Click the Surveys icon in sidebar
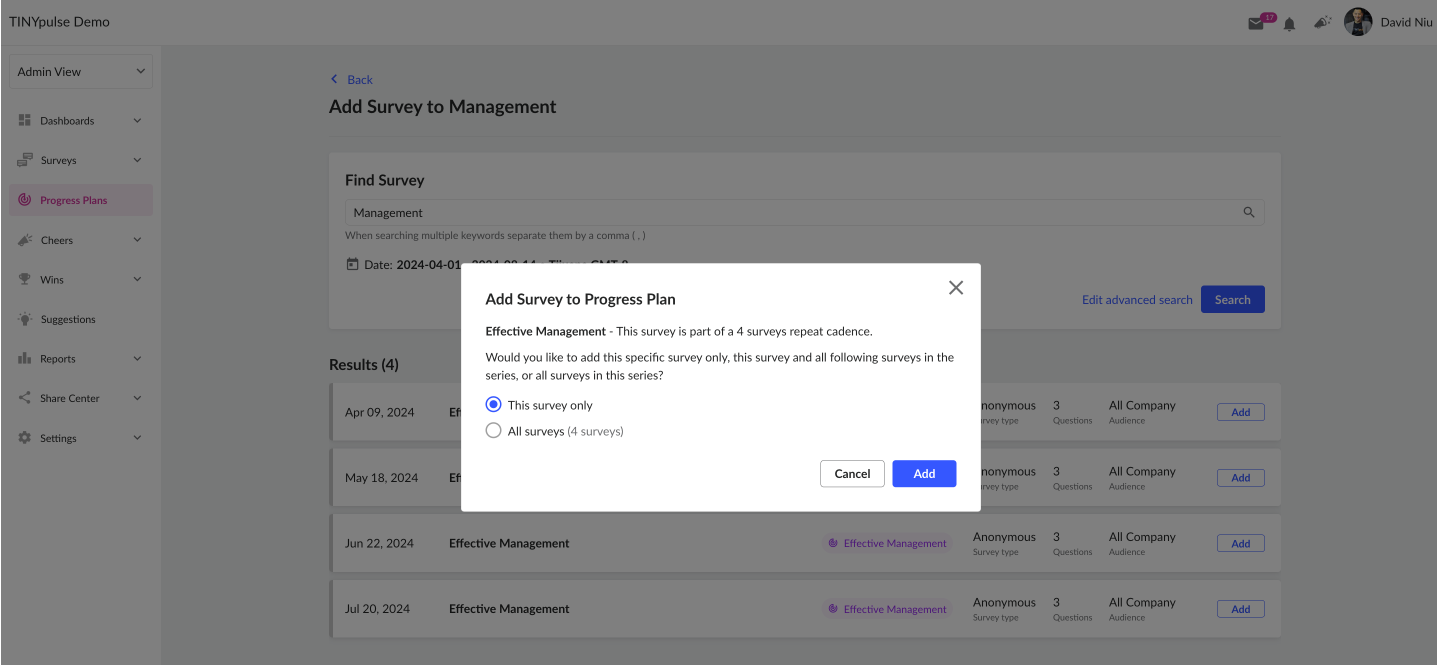Screen dimensions: 1437x665 coord(25,160)
